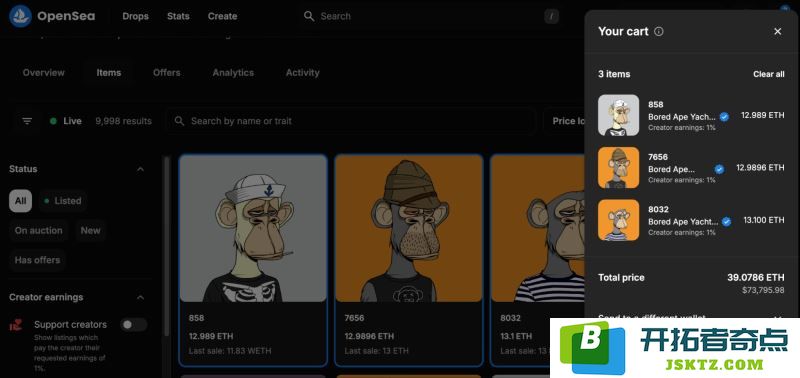The image size is (800, 378).
Task: Open the ape 8032 item image
Action: tap(537, 229)
